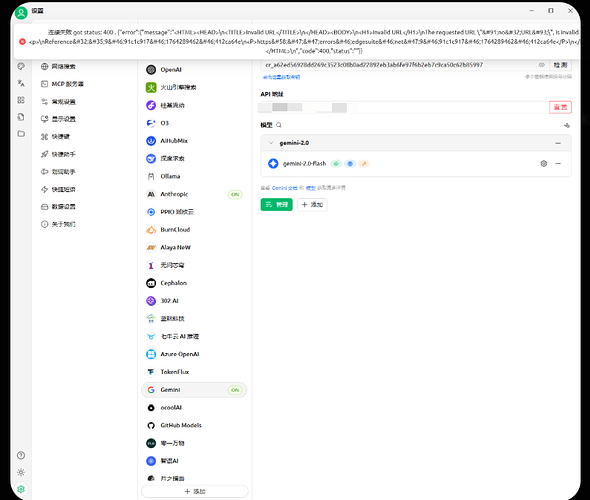Toggle API key visibility eye icon

click(542, 65)
